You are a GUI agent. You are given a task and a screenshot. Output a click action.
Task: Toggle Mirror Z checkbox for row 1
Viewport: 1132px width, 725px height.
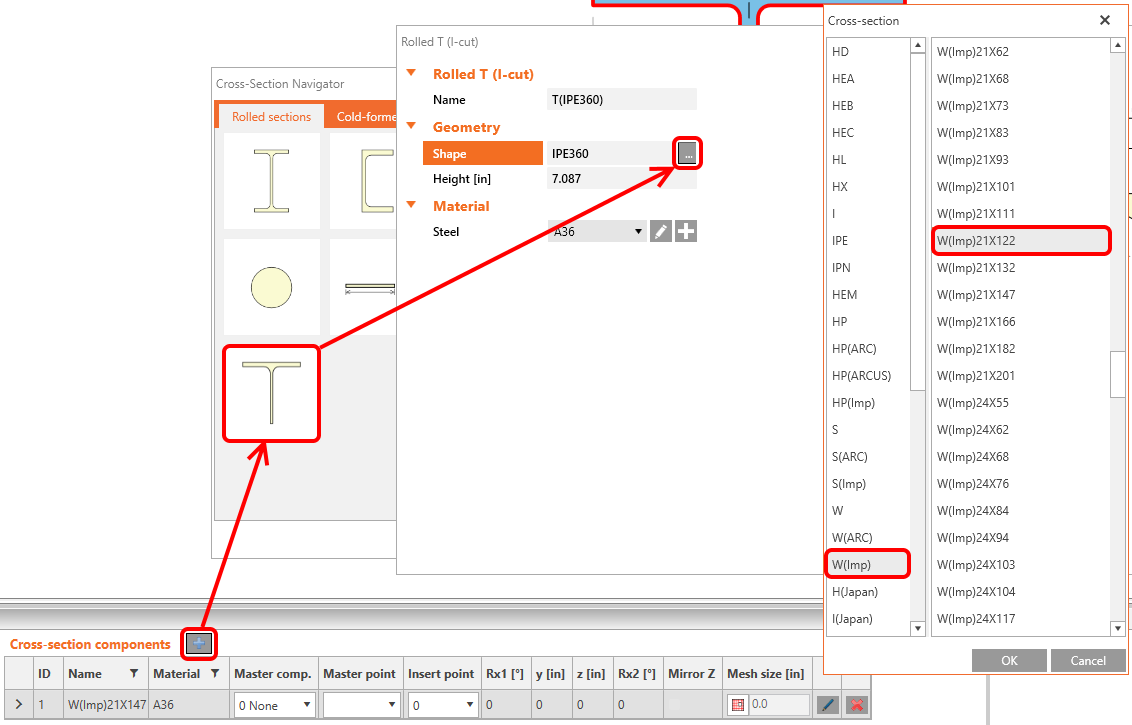674,704
